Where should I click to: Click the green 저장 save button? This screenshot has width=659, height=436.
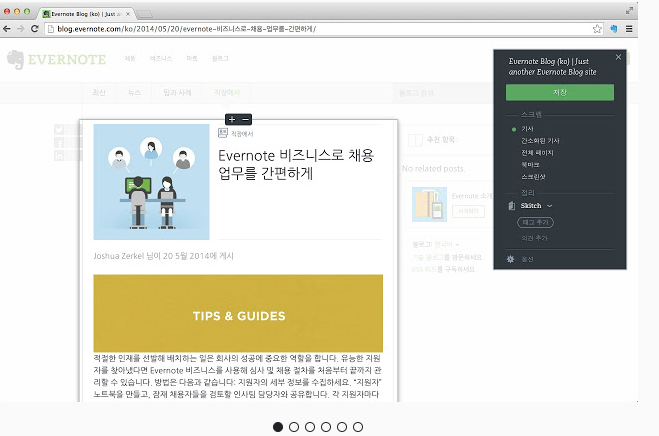coord(559,92)
